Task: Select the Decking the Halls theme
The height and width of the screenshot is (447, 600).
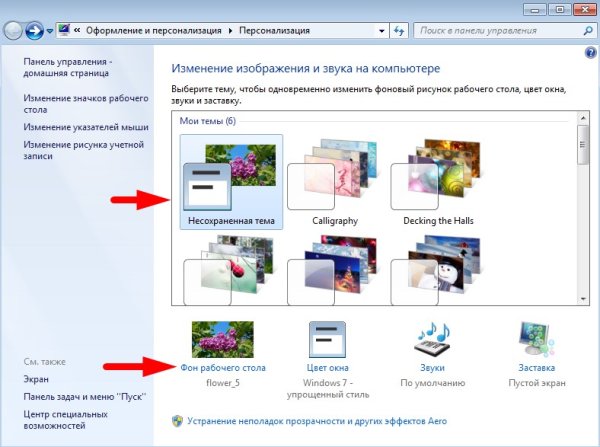Action: pos(438,182)
